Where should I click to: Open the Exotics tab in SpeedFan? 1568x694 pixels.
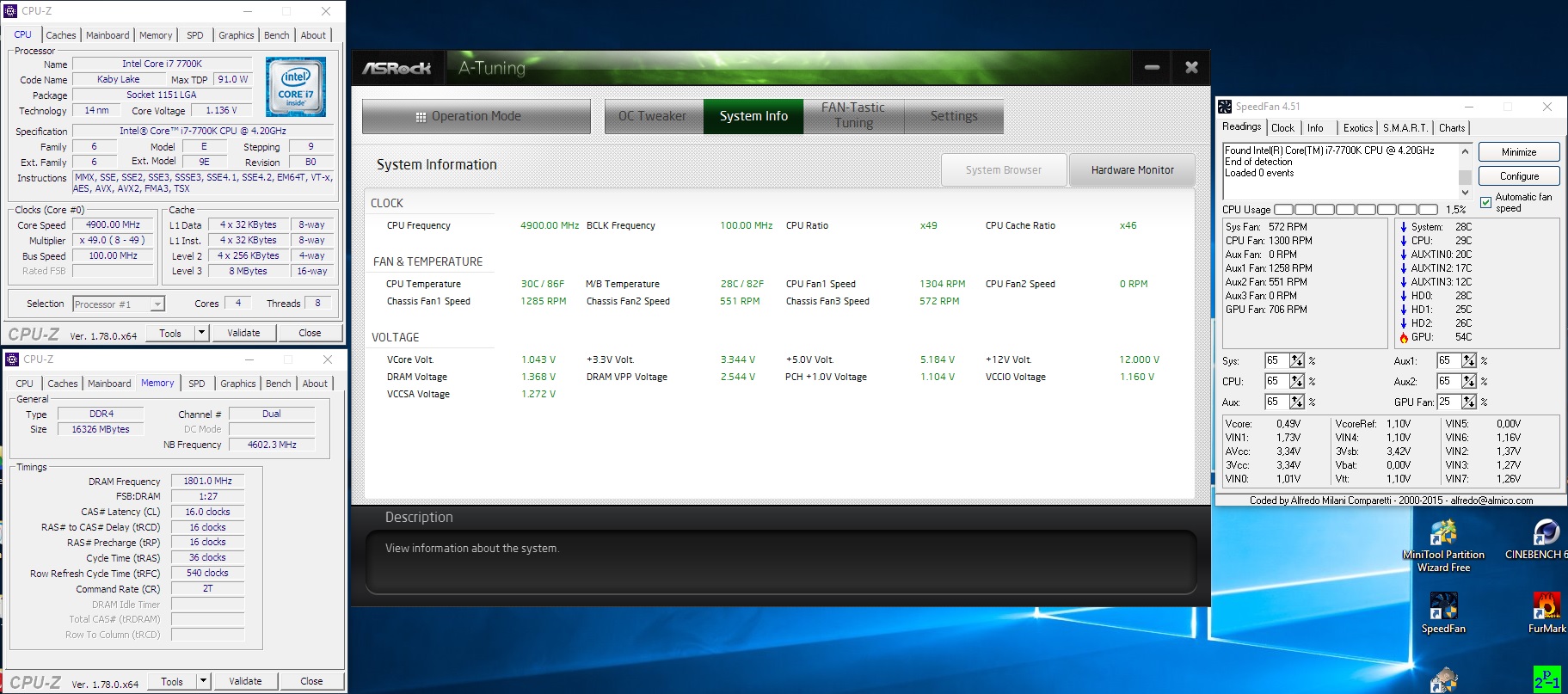(1358, 128)
